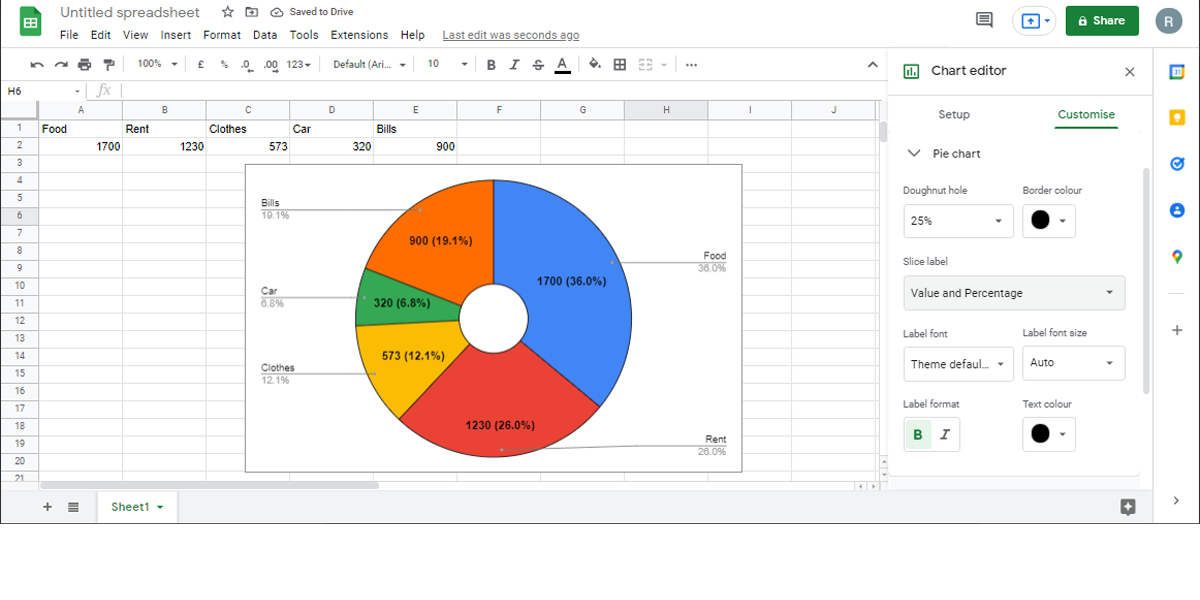Open the File menu

coord(69,35)
